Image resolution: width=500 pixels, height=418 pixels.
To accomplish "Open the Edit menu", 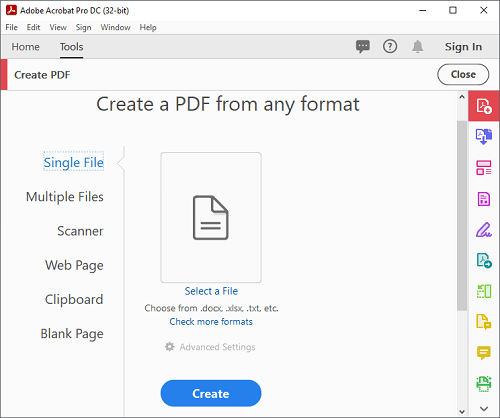I will pyautogui.click(x=33, y=27).
